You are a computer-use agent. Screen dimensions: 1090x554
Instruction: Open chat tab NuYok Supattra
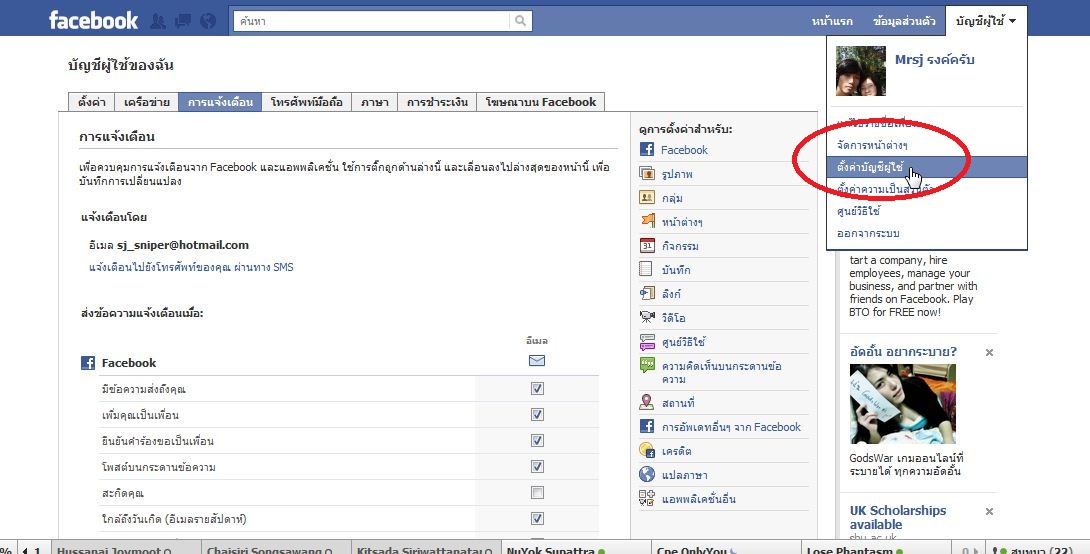click(576, 548)
